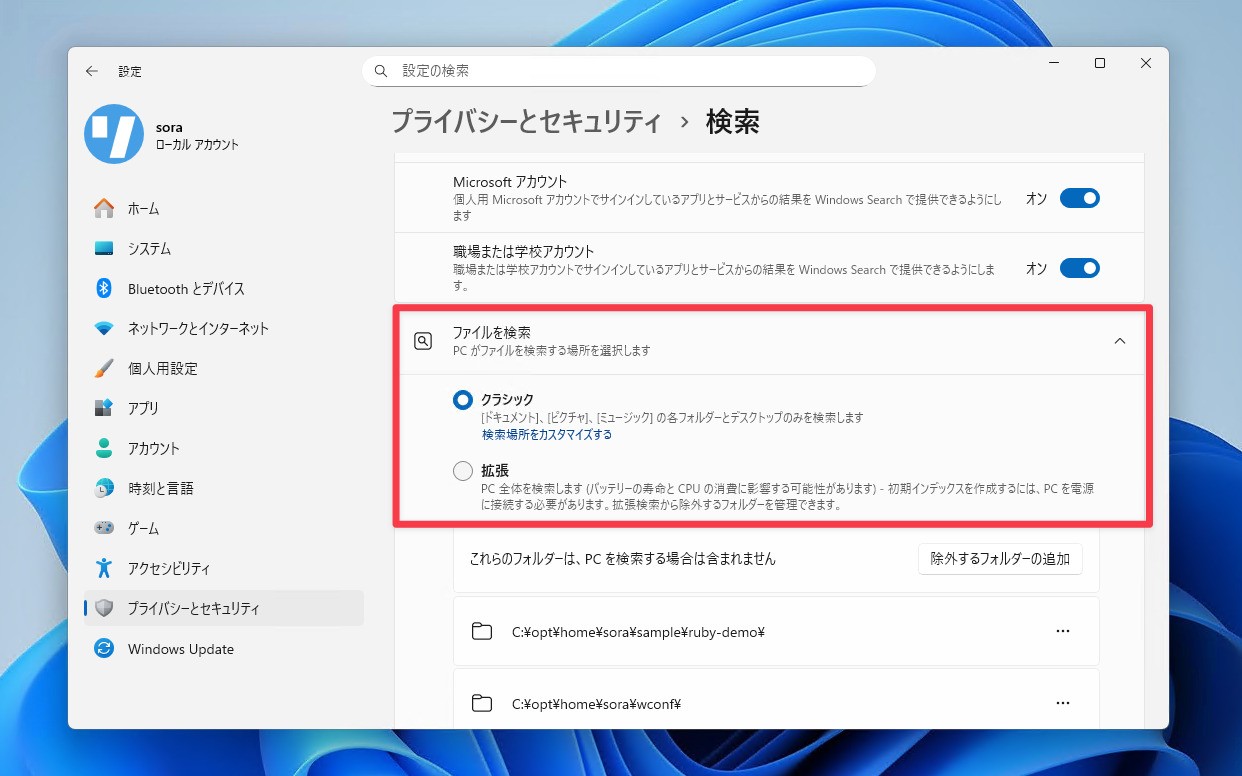The image size is (1242, 776).
Task: Open more options for ruby-demo folder
Action: (1062, 631)
